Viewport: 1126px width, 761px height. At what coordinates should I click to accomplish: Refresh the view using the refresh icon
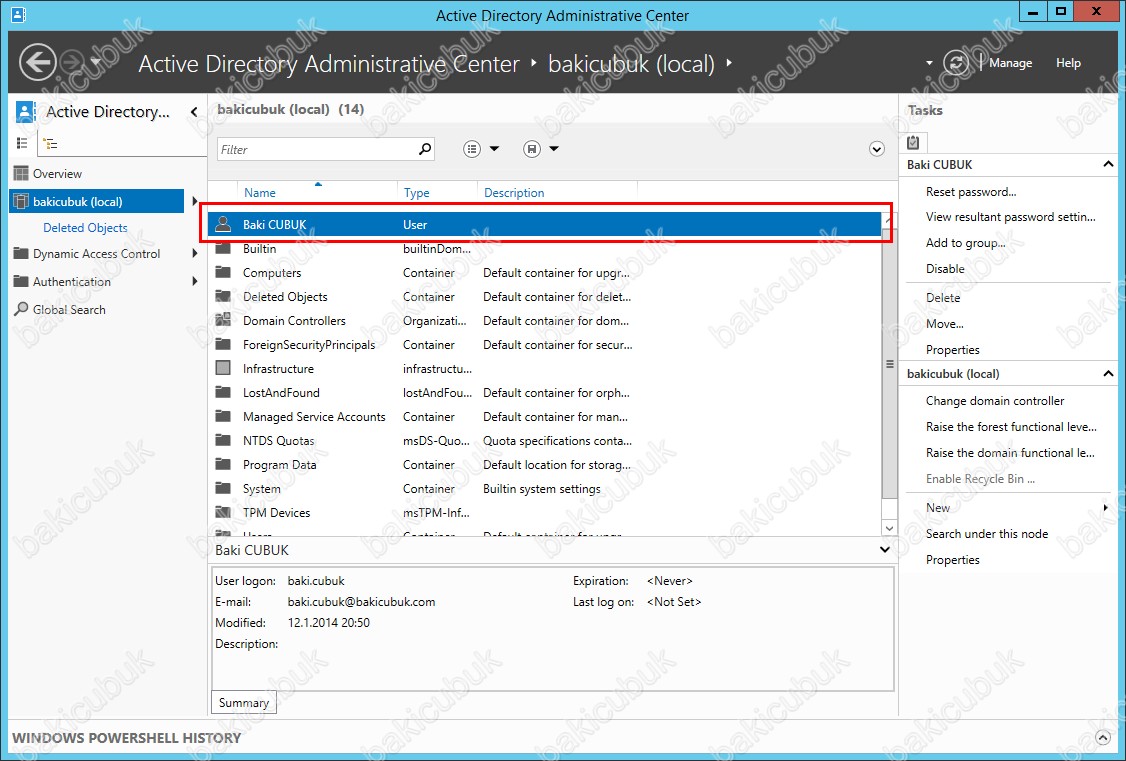pyautogui.click(x=956, y=63)
